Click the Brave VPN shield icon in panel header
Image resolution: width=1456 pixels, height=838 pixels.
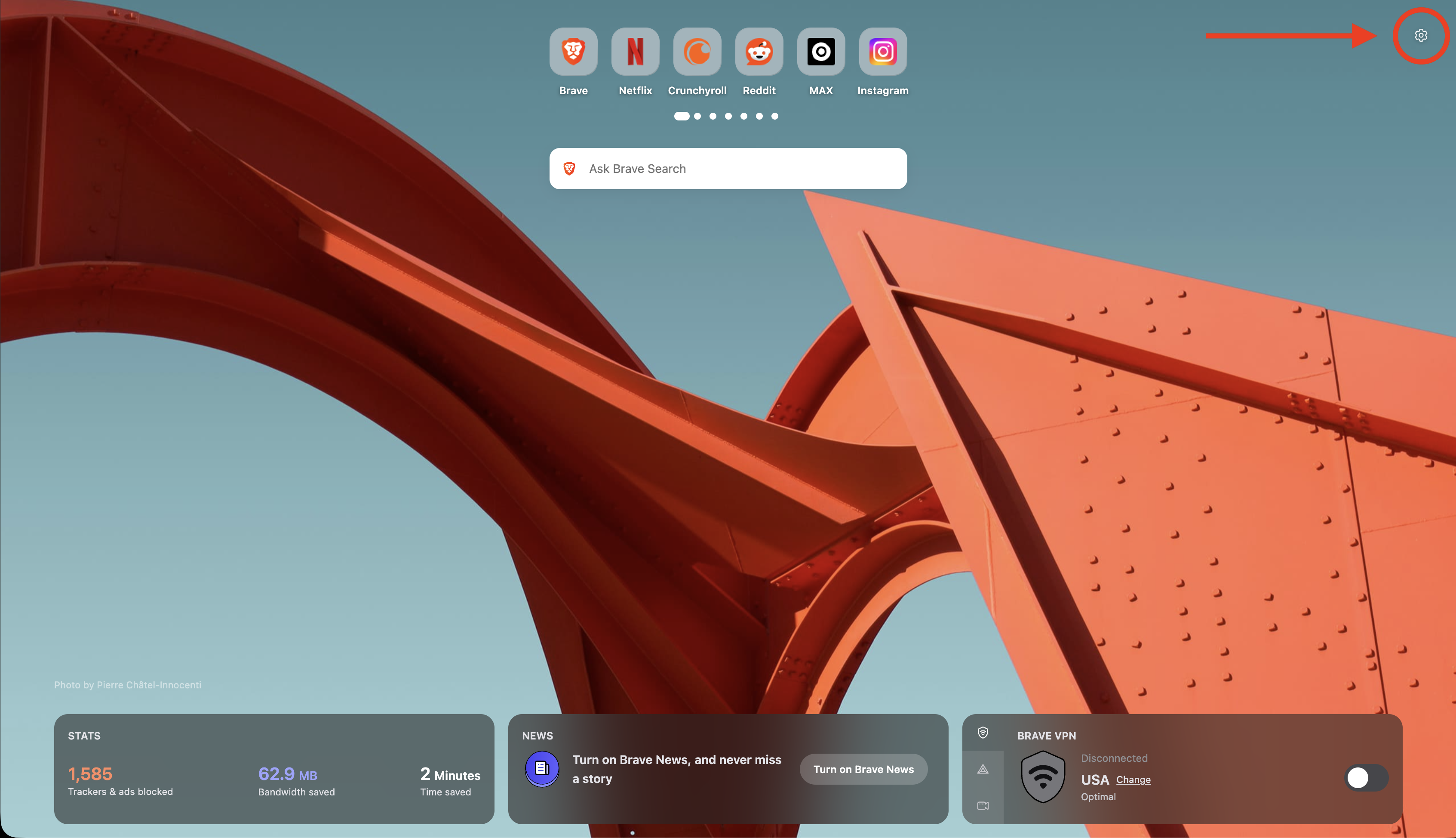(983, 733)
